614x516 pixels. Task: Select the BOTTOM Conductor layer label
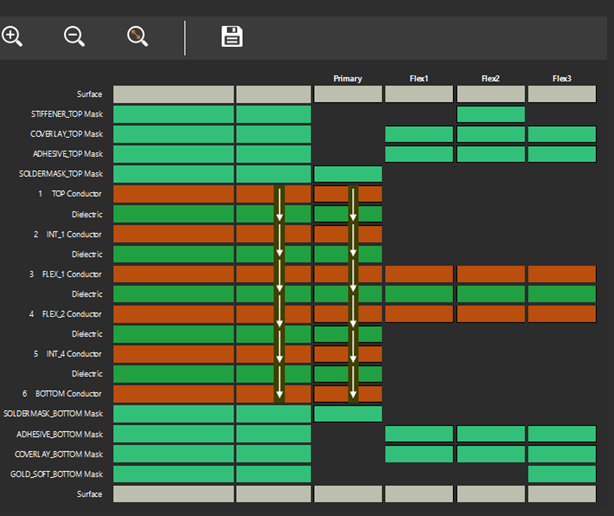(x=68, y=394)
